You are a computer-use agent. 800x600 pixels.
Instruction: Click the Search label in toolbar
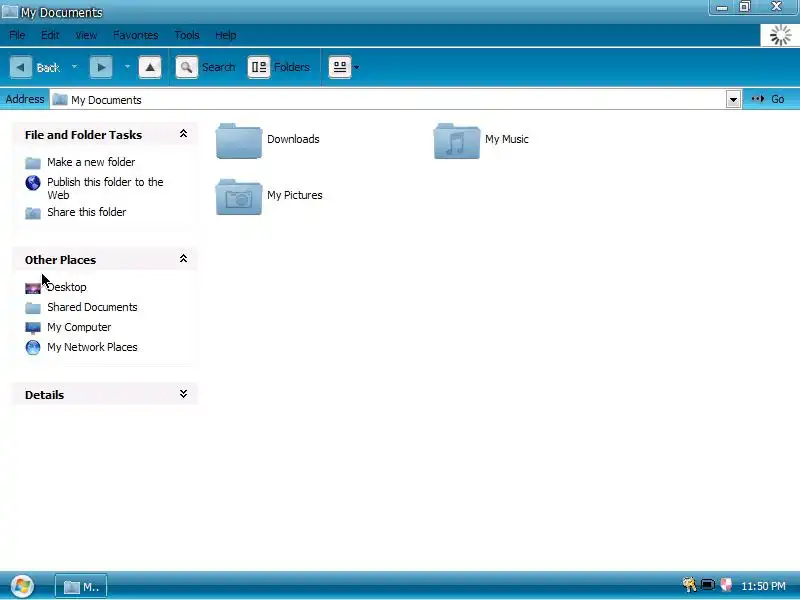point(218,67)
